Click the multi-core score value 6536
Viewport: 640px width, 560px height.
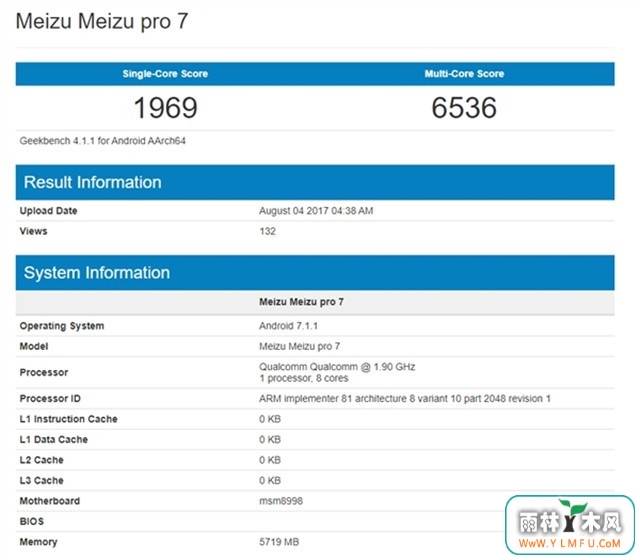[x=464, y=108]
